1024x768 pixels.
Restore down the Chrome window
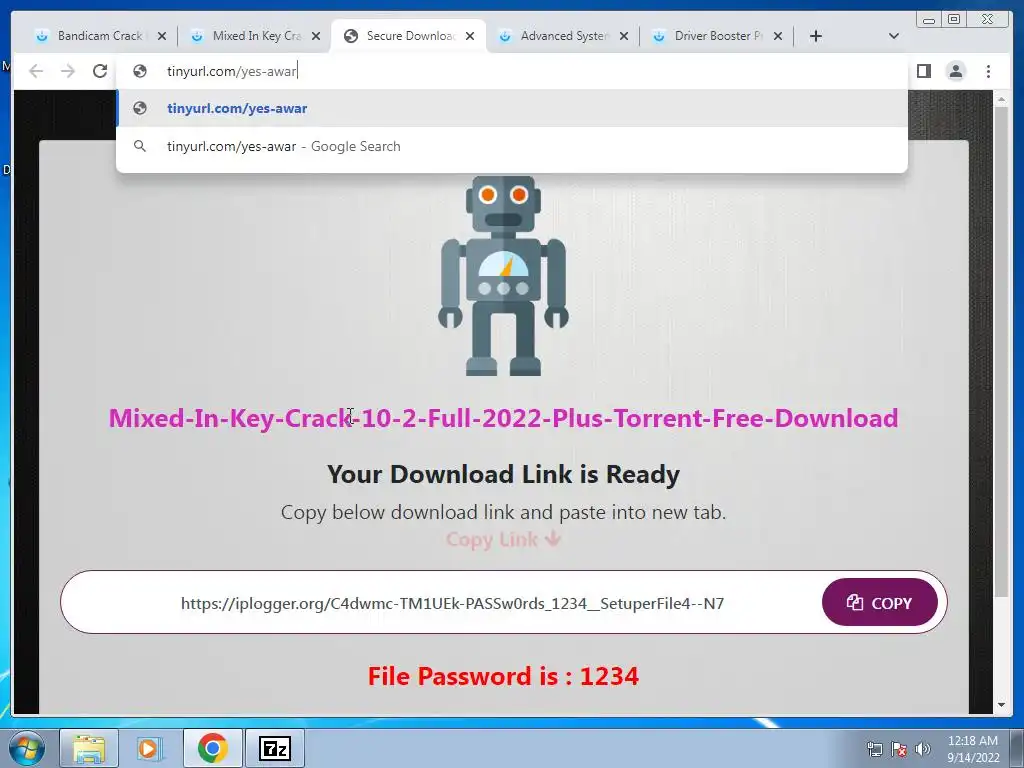[954, 20]
